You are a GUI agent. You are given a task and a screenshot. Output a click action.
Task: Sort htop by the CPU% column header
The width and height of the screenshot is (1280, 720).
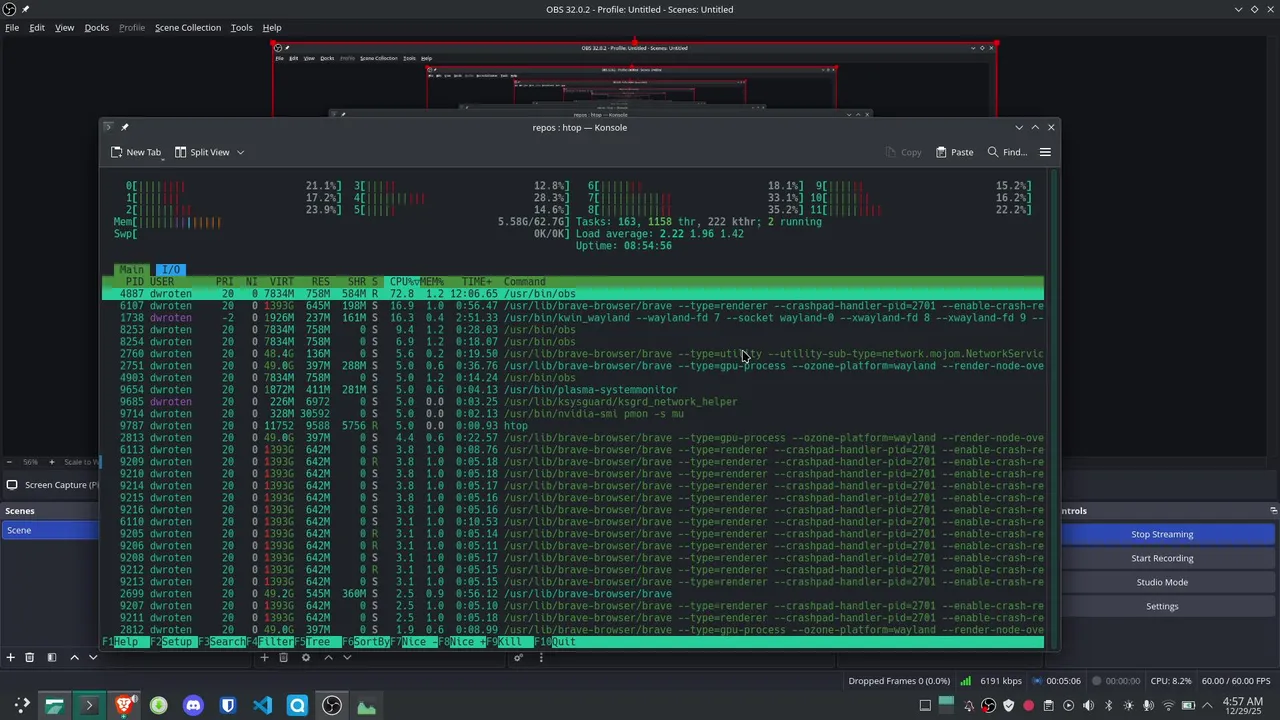pos(403,282)
